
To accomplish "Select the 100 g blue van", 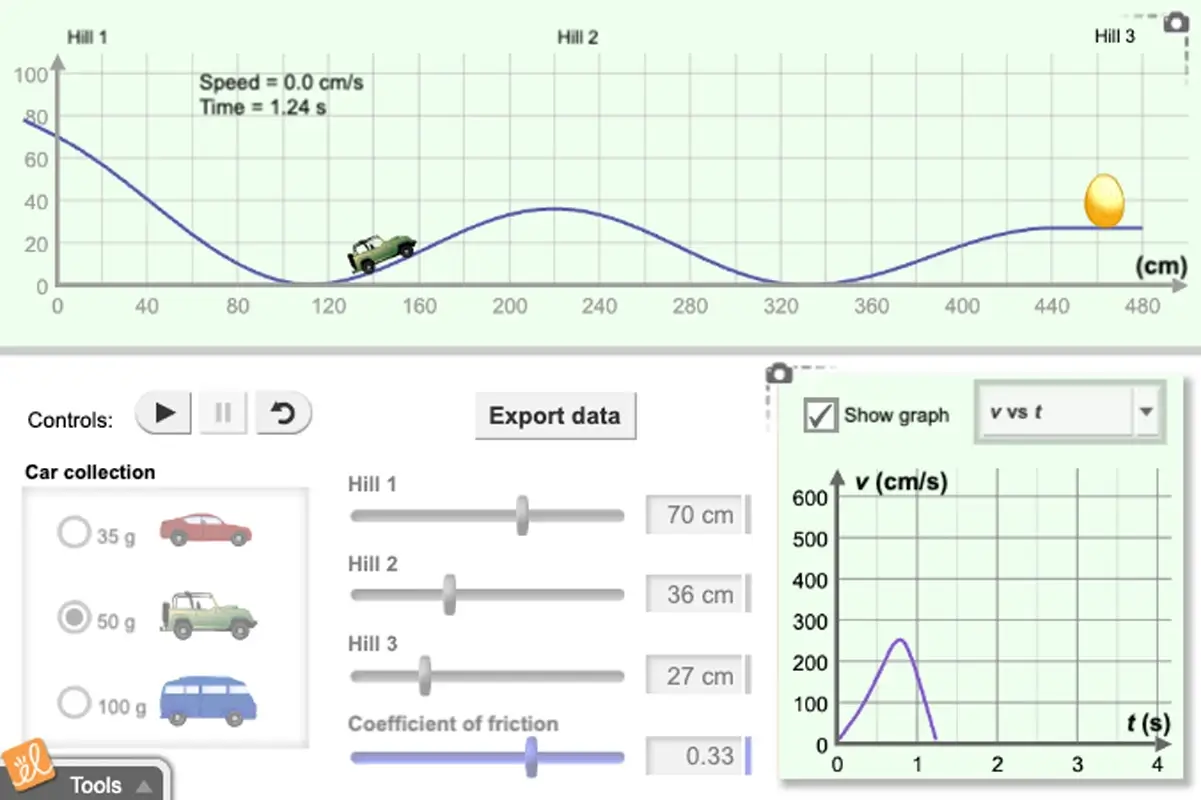I will (73, 703).
